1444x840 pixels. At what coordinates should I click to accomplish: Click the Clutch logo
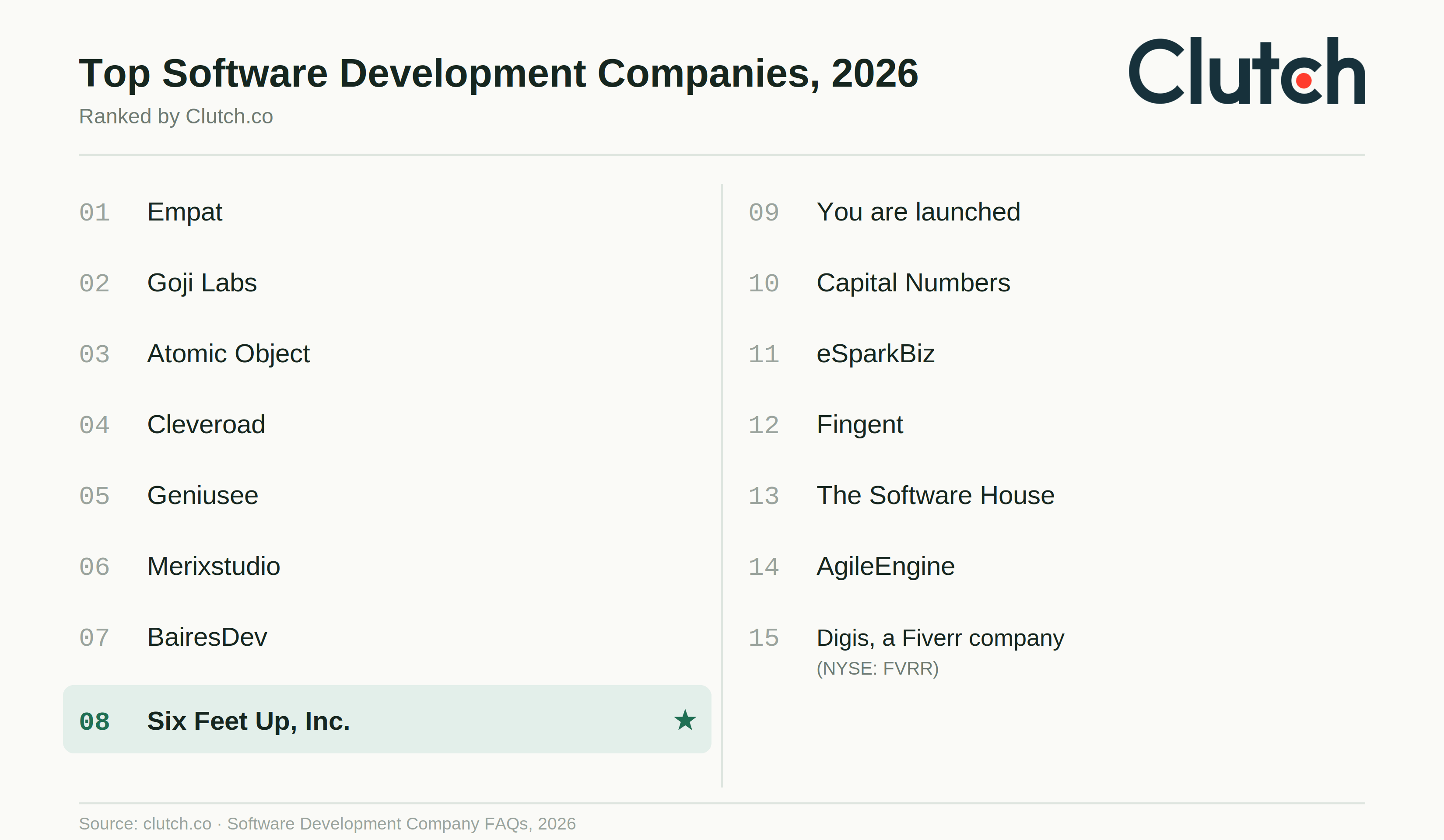[1247, 71]
